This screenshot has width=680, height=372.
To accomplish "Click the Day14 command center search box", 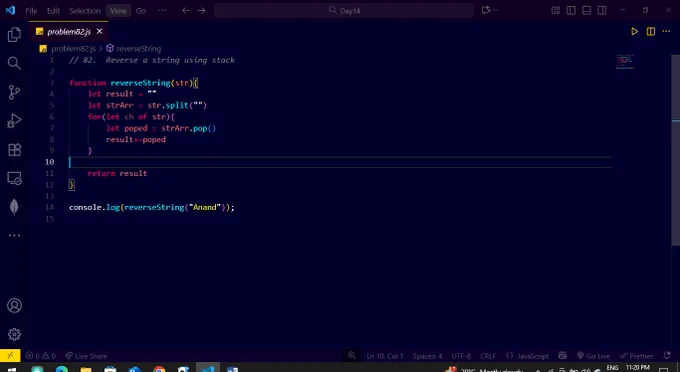I will [x=343, y=10].
